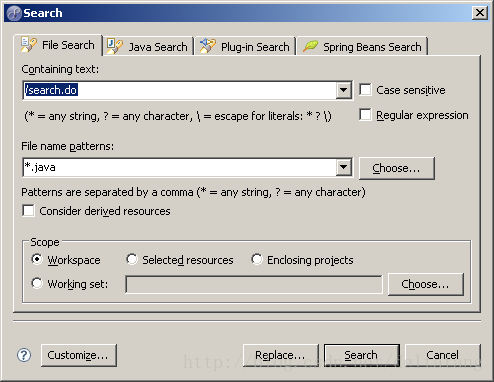Click the Java Search tab icon
The width and height of the screenshot is (494, 382).
click(114, 46)
